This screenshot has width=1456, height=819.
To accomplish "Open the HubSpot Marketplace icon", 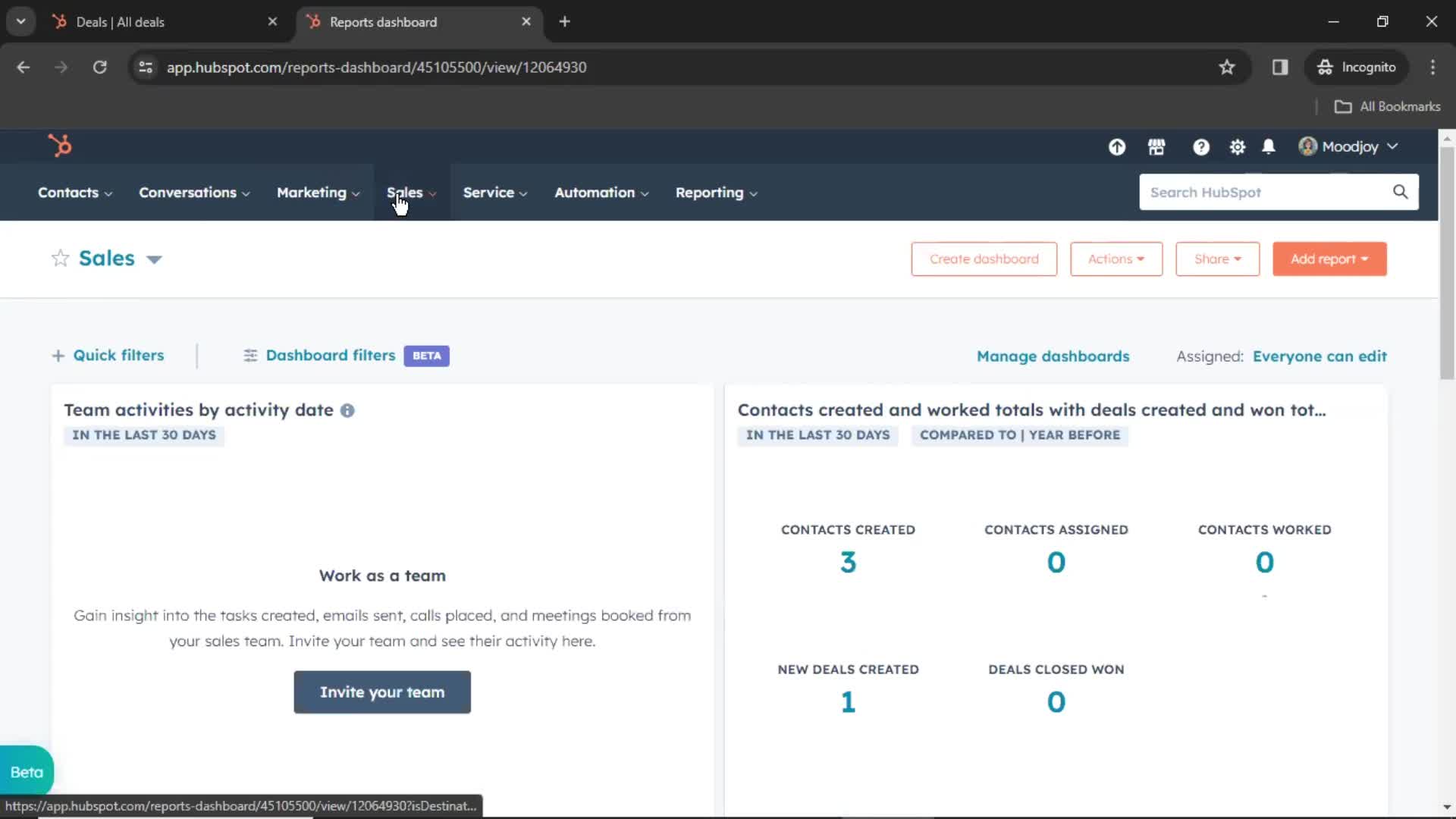I will [x=1156, y=147].
